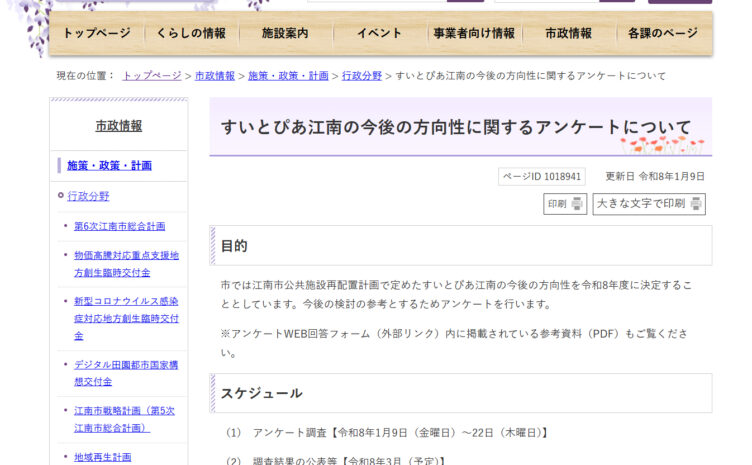Click the 行政分野 link in the sidebar
The image size is (752, 465).
(89, 196)
